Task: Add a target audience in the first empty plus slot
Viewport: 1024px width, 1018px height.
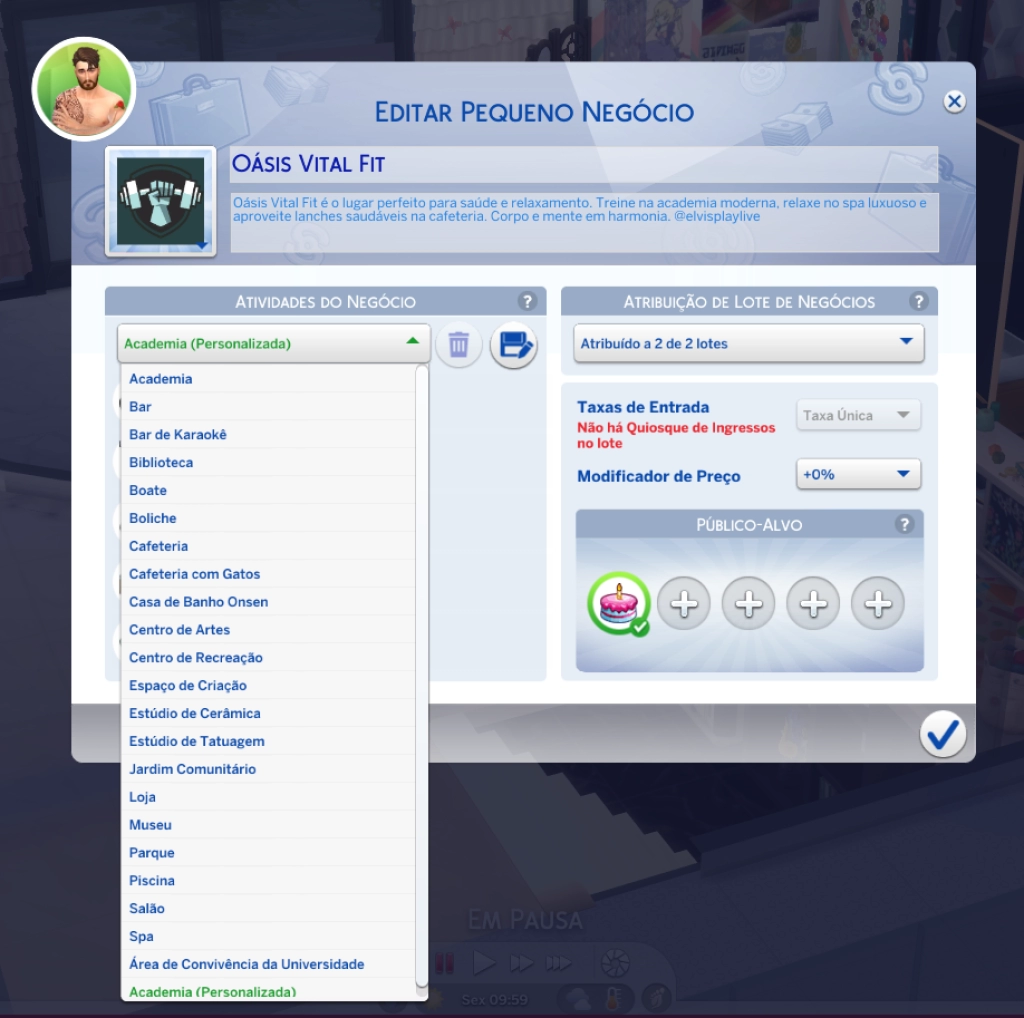Action: (x=684, y=603)
